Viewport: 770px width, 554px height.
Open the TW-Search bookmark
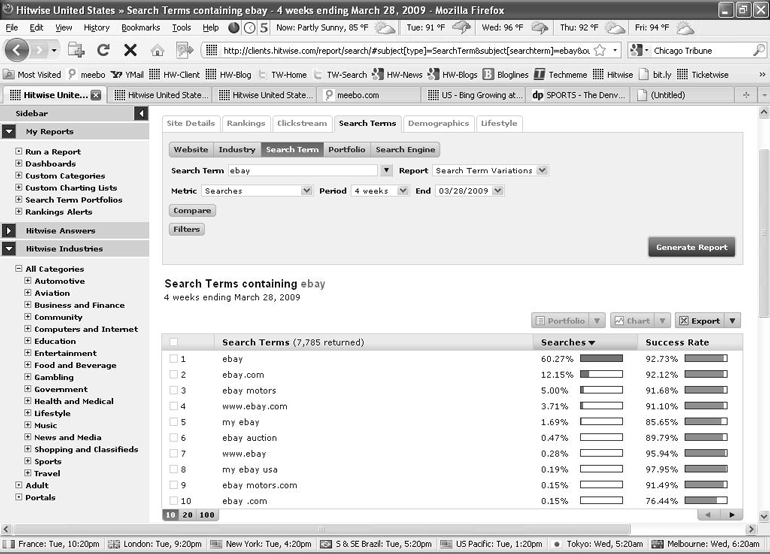point(340,75)
